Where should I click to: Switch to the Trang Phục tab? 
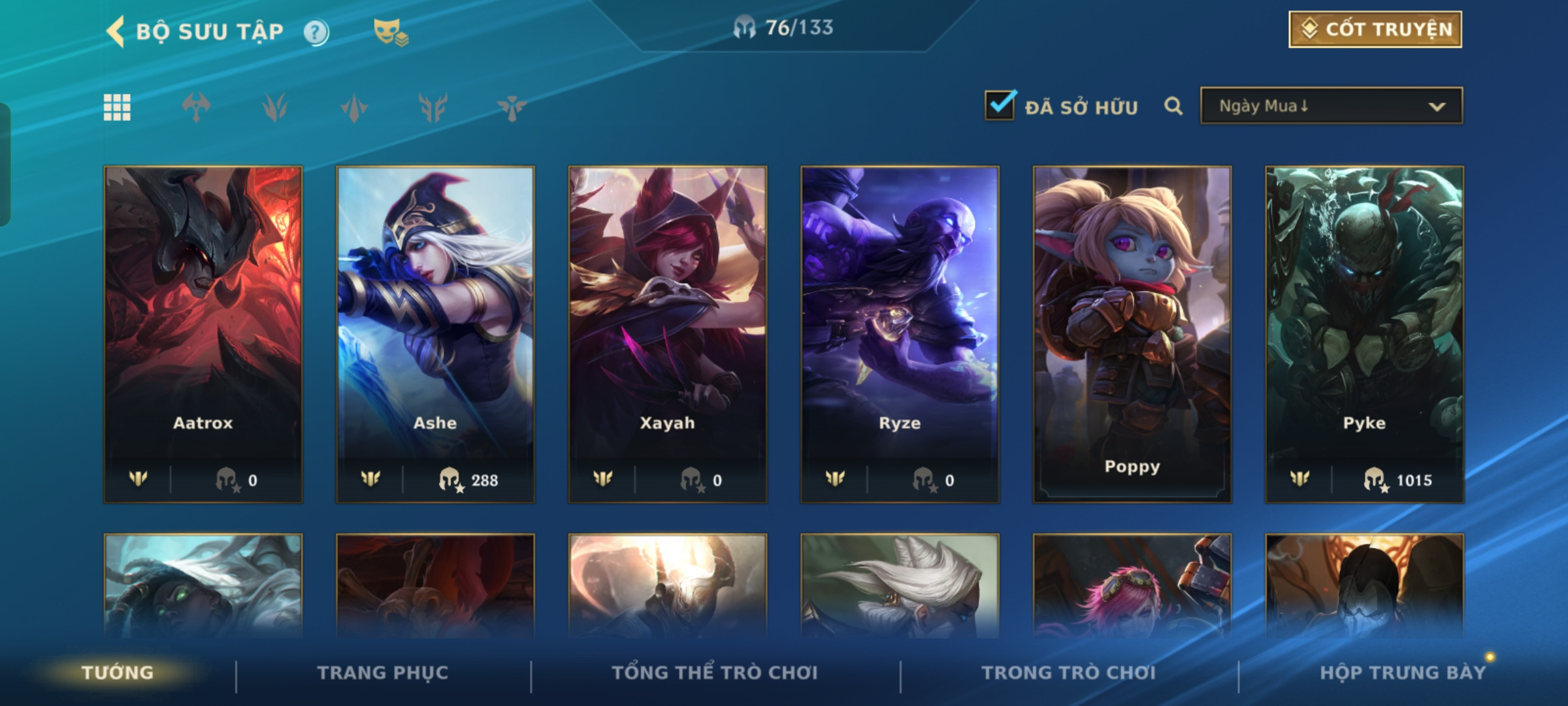click(x=383, y=673)
